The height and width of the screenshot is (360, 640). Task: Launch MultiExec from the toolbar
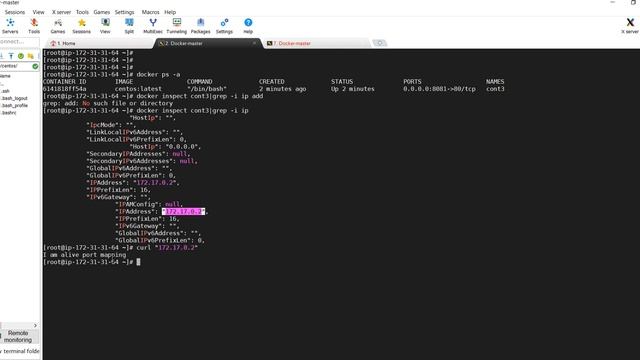[153, 26]
